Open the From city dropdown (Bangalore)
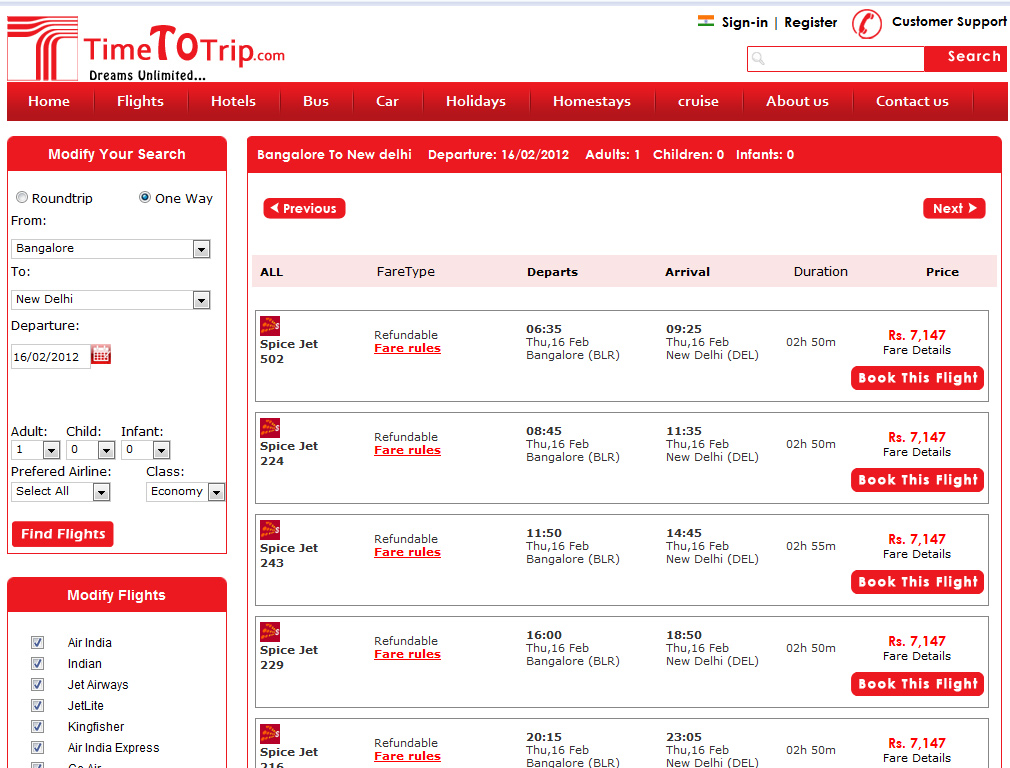The height and width of the screenshot is (768, 1010). (111, 249)
